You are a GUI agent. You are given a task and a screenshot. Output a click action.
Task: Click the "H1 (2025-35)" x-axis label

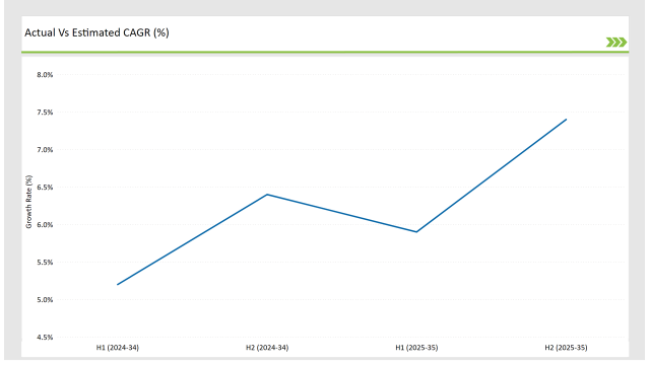click(x=417, y=348)
